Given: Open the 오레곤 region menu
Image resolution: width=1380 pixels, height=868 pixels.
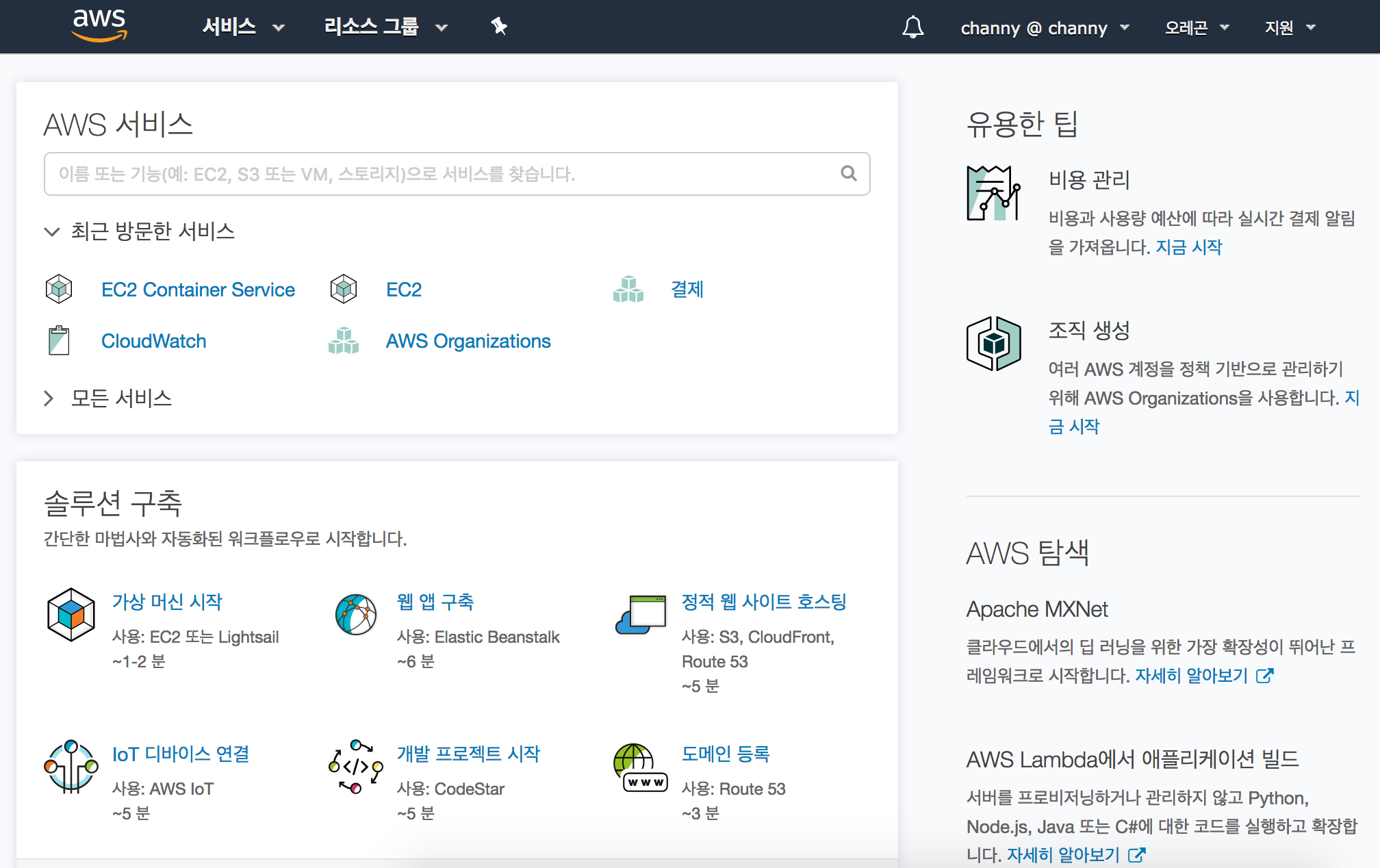Looking at the screenshot, I should click(1197, 28).
